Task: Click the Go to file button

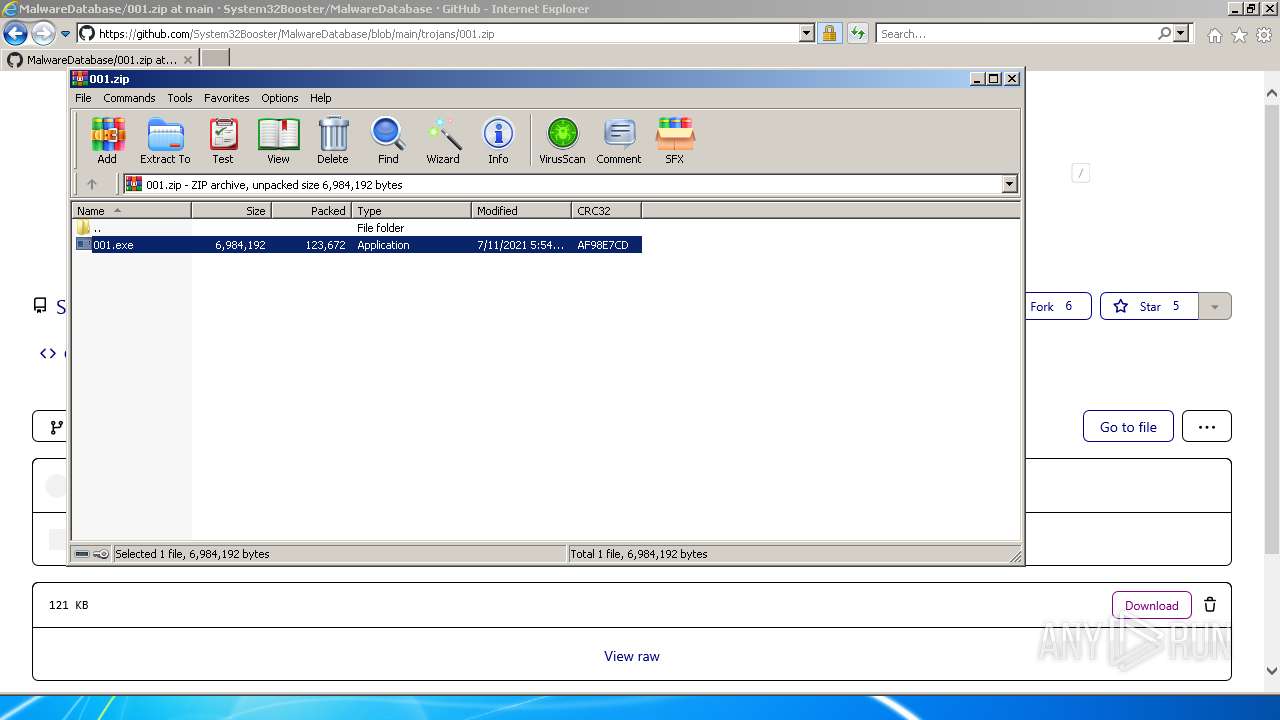Action: pos(1128,426)
